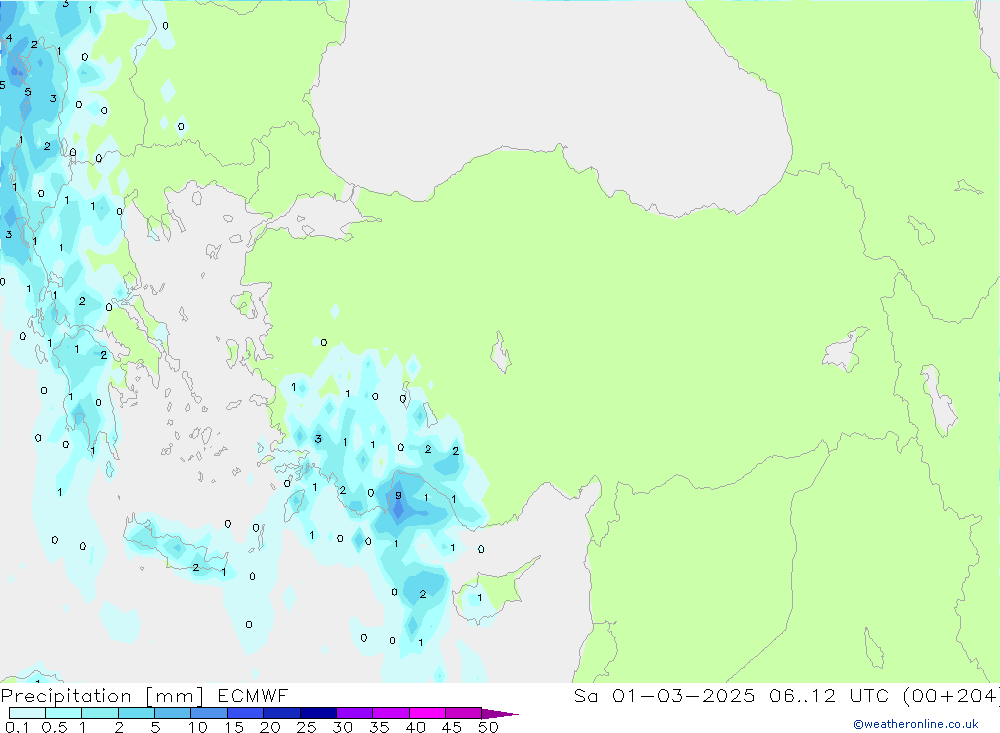Click the '10' legend scale label
The width and height of the screenshot is (1000, 733).
pyautogui.click(x=198, y=727)
